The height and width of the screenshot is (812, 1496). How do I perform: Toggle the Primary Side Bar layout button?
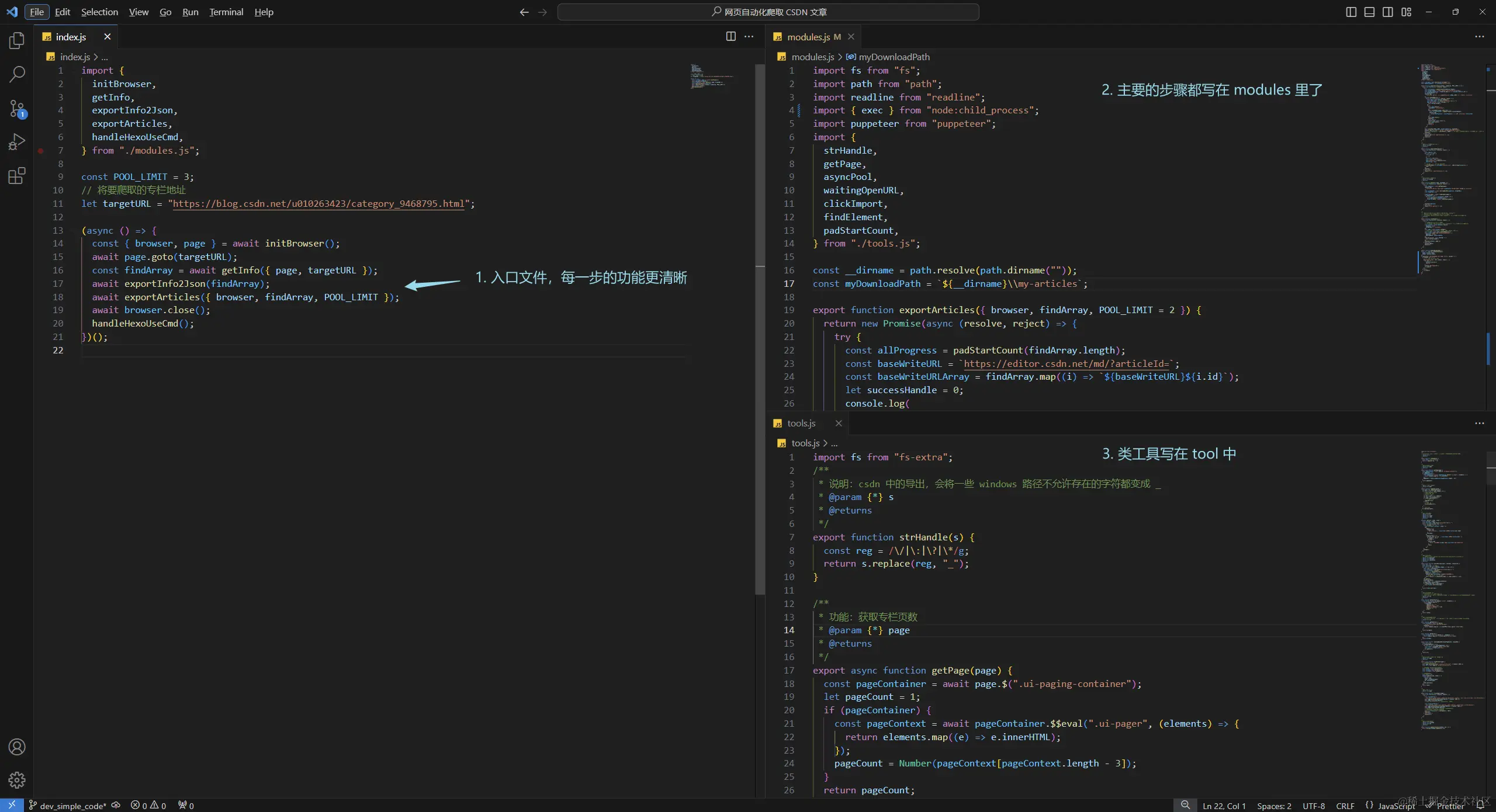1351,12
